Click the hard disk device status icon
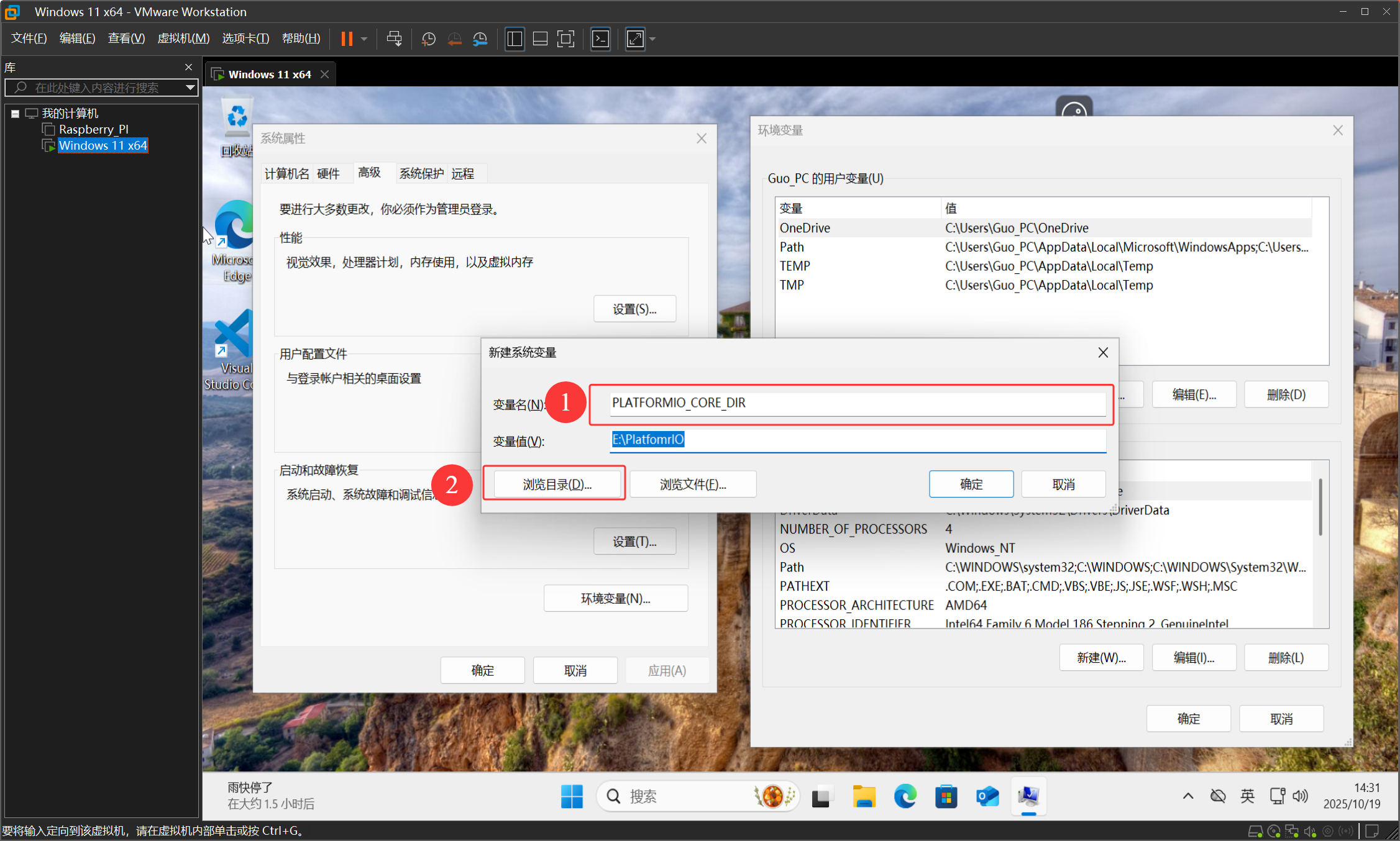 point(1255,831)
